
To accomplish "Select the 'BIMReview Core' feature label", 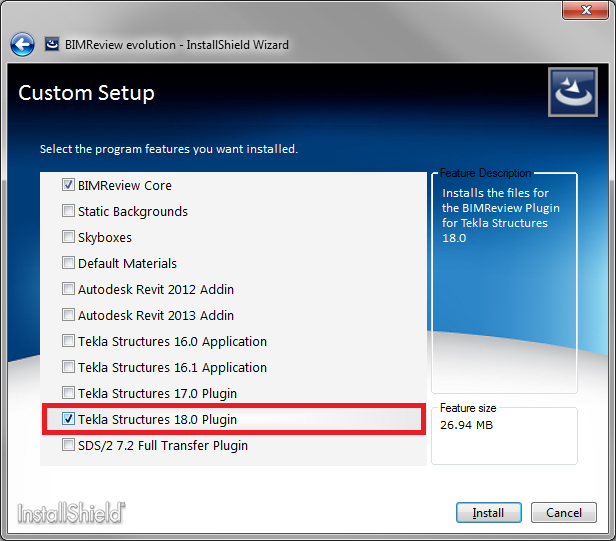I will [125, 185].
